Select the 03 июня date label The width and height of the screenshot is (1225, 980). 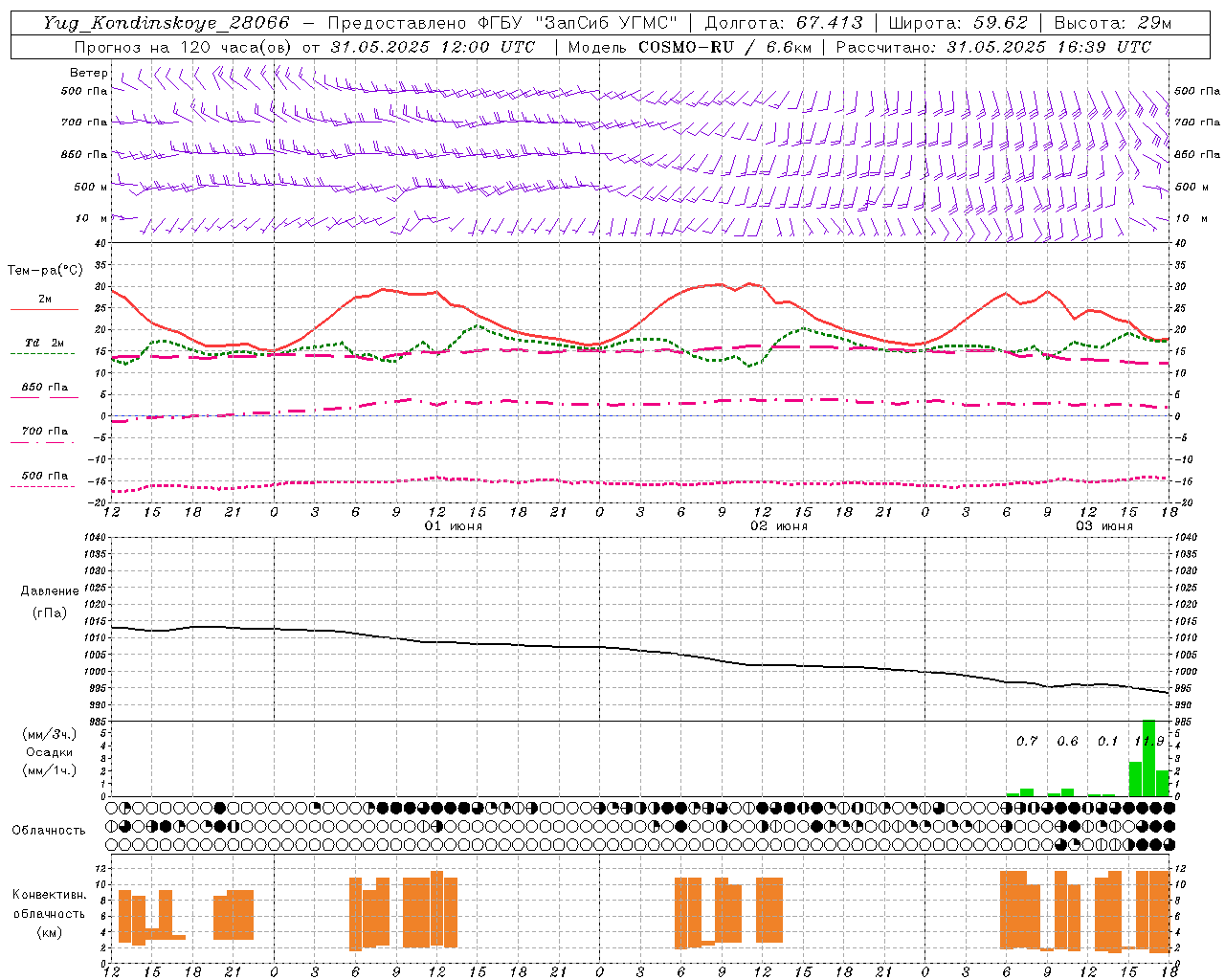(x=1104, y=526)
